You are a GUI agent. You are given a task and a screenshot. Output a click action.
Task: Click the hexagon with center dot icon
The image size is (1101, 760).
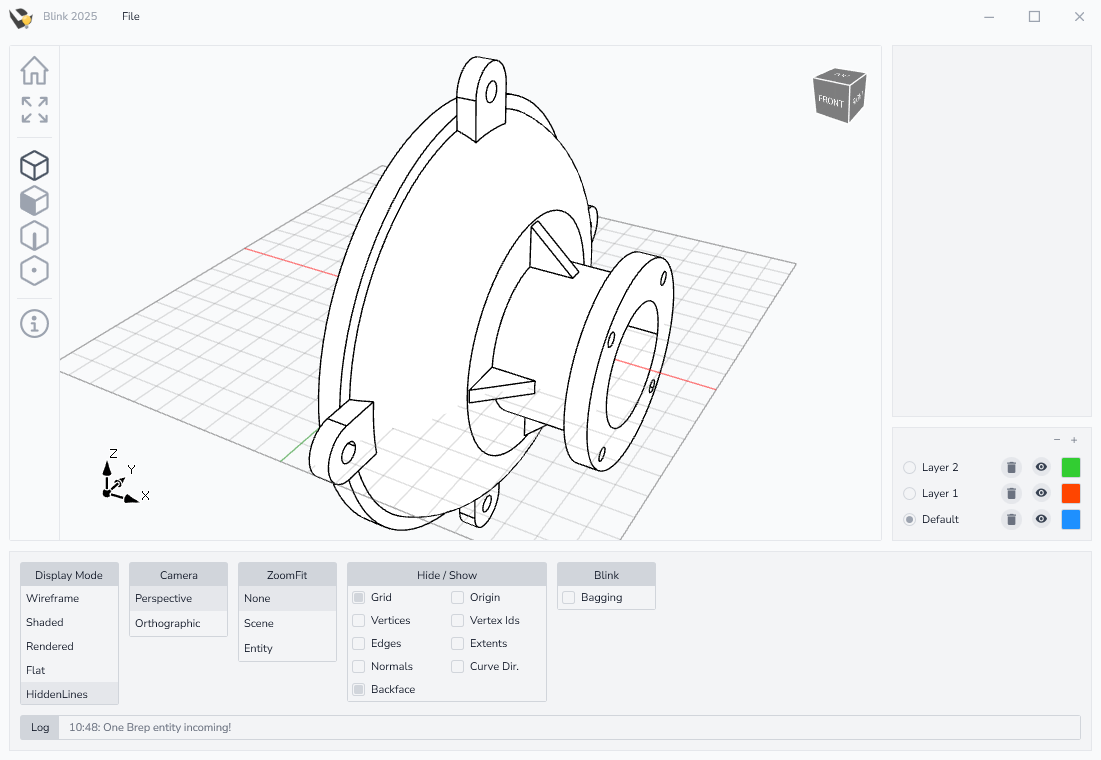(x=34, y=271)
